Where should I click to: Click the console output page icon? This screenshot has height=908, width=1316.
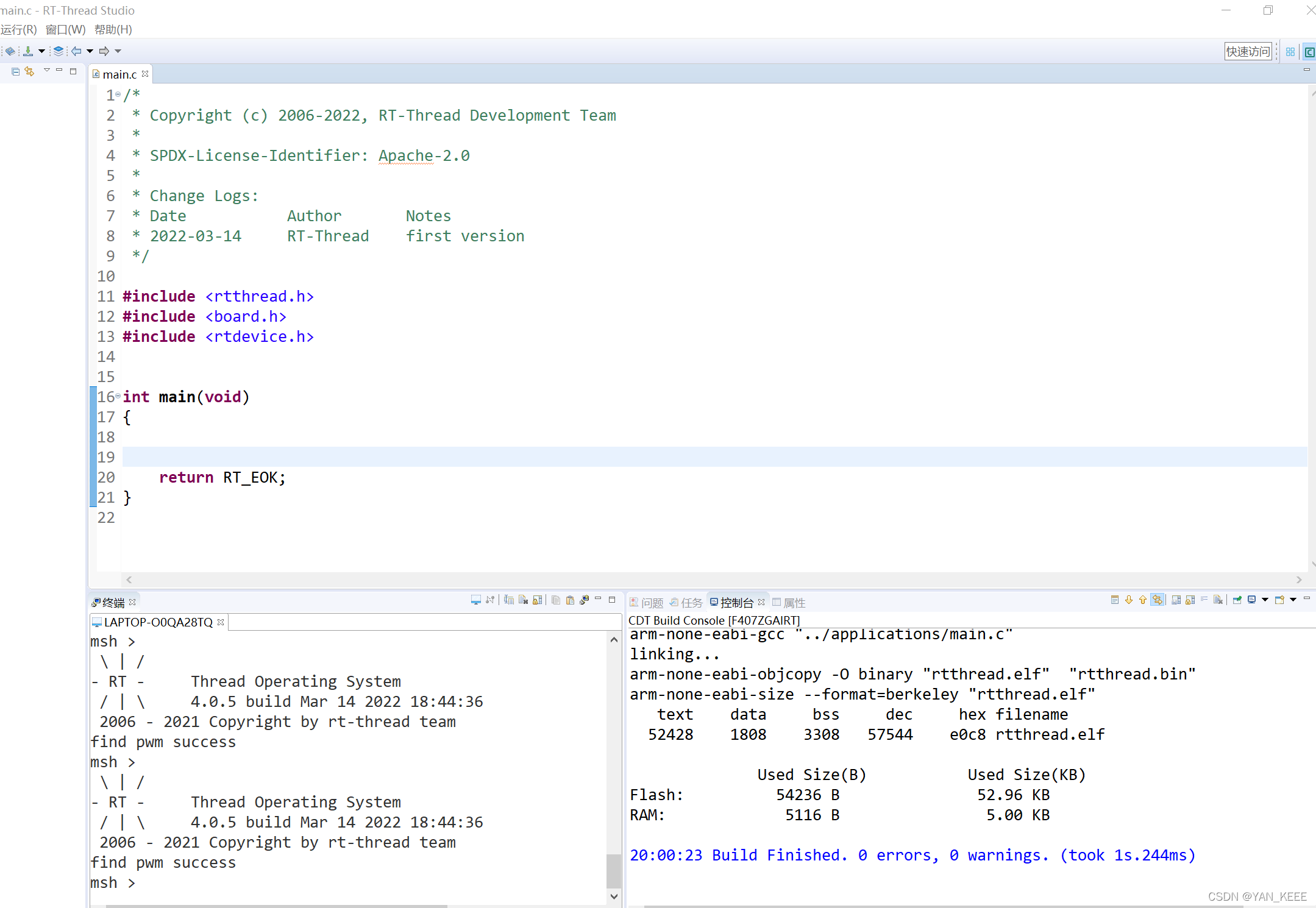(x=1115, y=600)
